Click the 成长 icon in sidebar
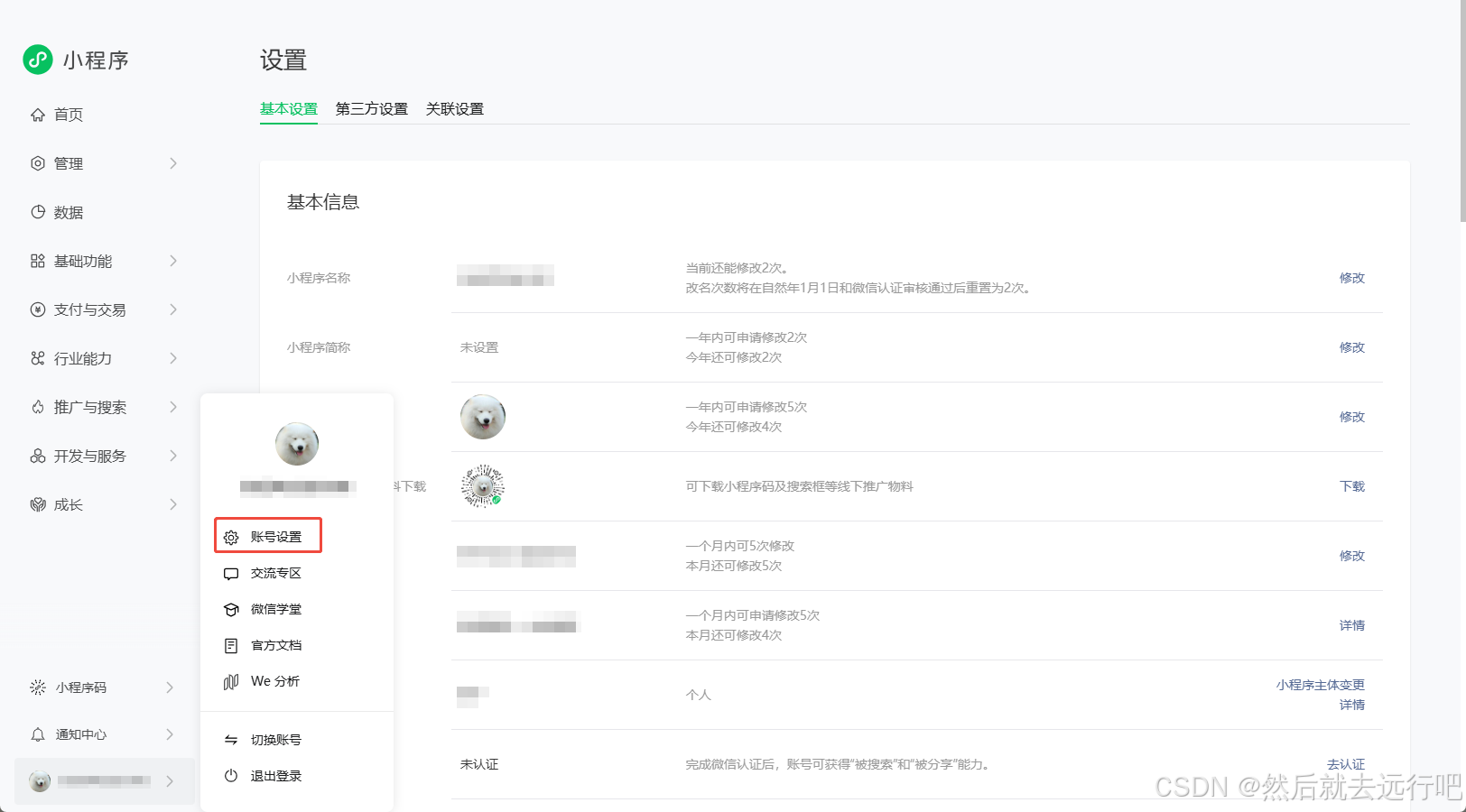Viewport: 1466px width, 812px height. 38,504
